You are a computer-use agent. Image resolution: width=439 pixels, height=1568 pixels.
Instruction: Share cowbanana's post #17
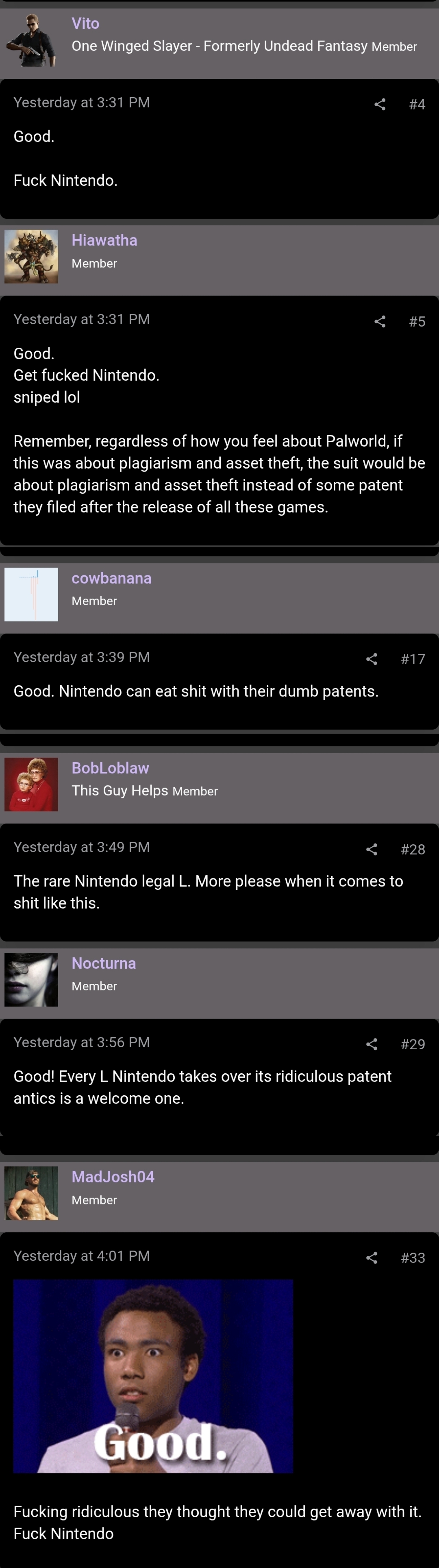(x=371, y=659)
